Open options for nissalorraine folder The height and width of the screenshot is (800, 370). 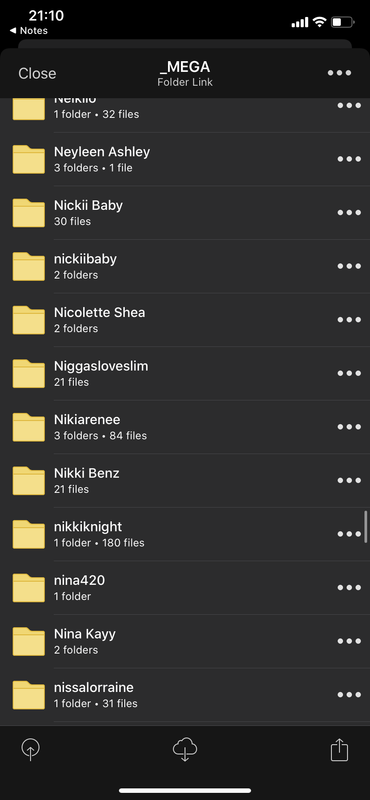(x=350, y=695)
